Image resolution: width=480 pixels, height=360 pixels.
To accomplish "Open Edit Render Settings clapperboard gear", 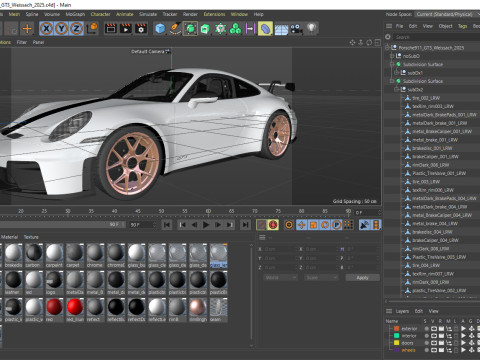I will click(x=141, y=29).
